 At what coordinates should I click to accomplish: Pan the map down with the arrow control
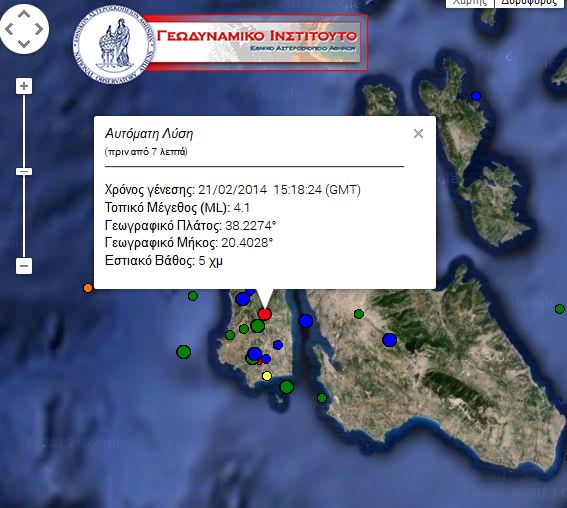(x=24, y=44)
